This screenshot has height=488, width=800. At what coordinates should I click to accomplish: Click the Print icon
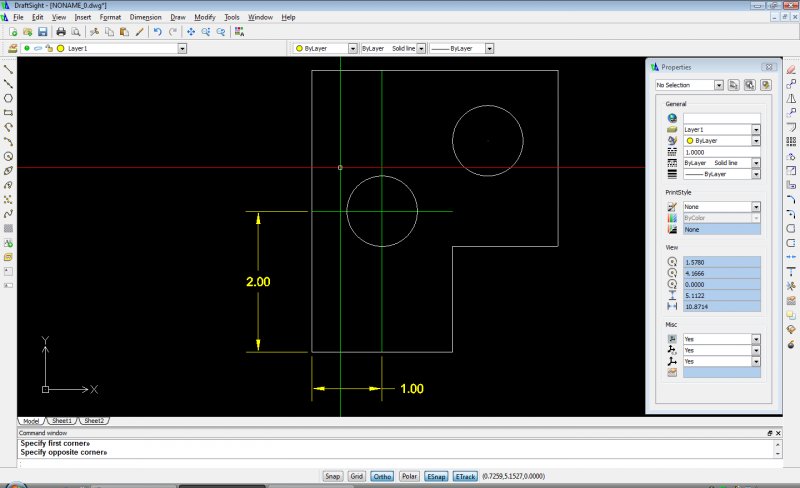click(x=61, y=32)
